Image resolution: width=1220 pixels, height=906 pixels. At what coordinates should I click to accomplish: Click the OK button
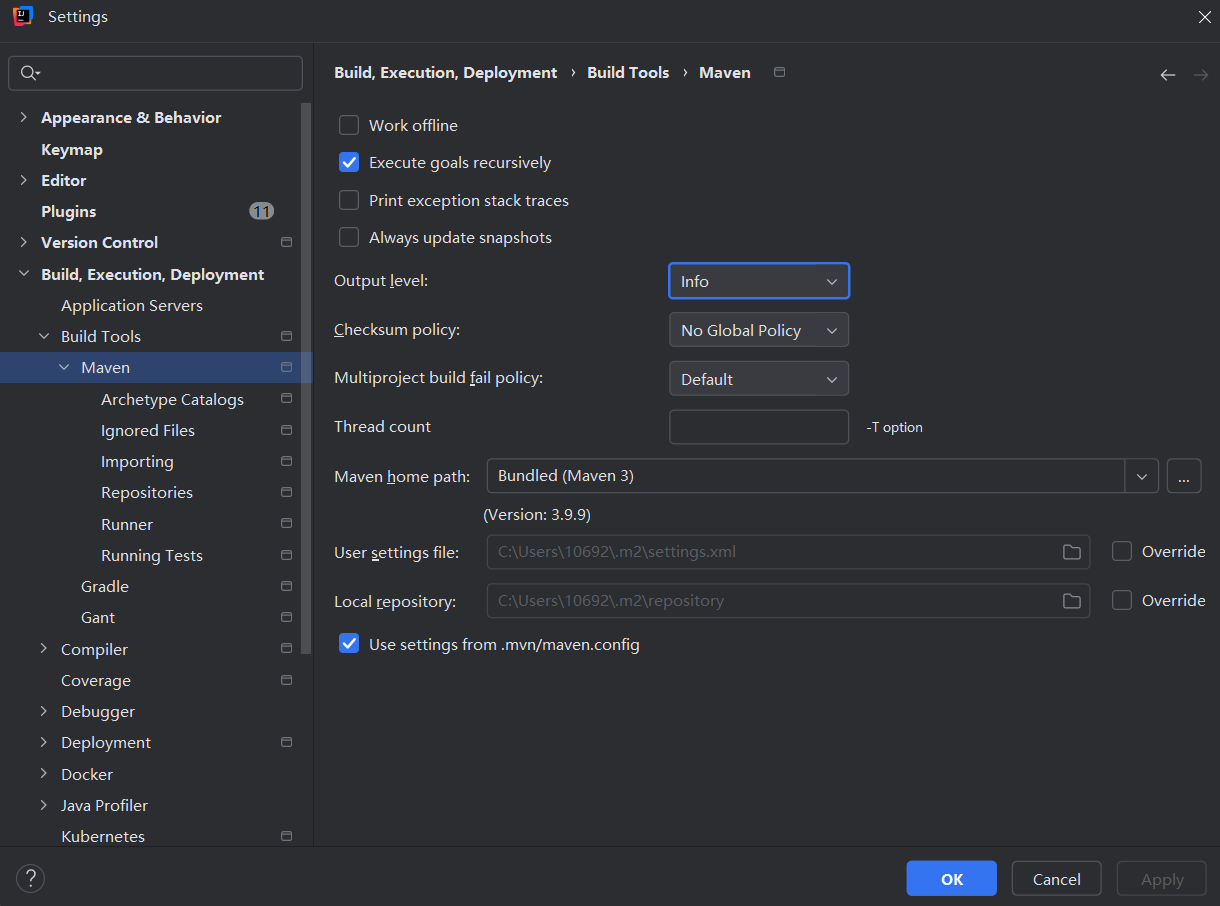click(952, 878)
